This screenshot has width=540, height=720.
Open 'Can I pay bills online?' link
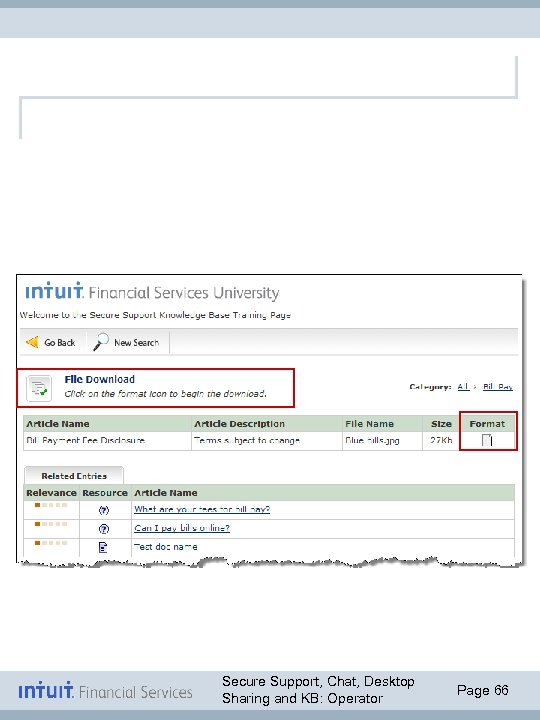[182, 528]
